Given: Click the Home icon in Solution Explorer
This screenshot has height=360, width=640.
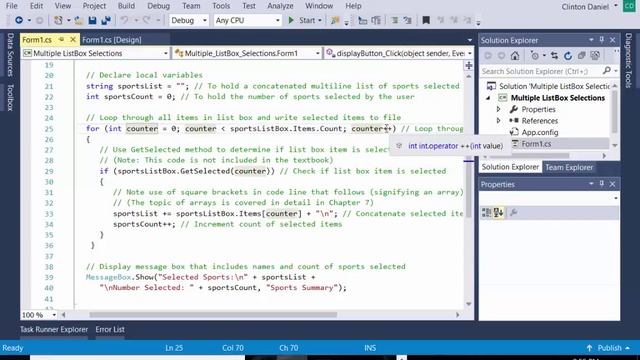Looking at the screenshot, I should point(515,56).
